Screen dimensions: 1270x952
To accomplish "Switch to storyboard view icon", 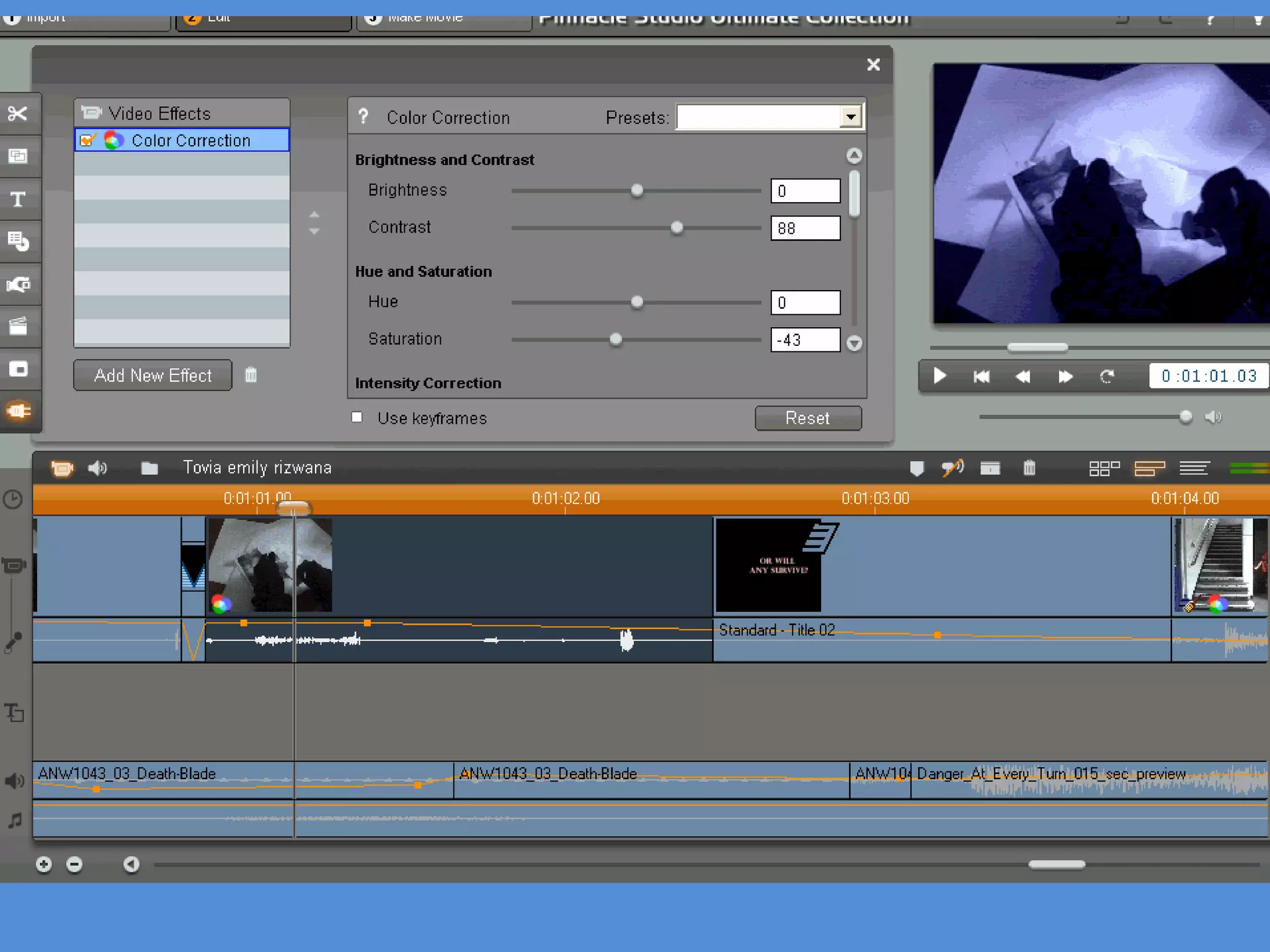I will click(1104, 469).
